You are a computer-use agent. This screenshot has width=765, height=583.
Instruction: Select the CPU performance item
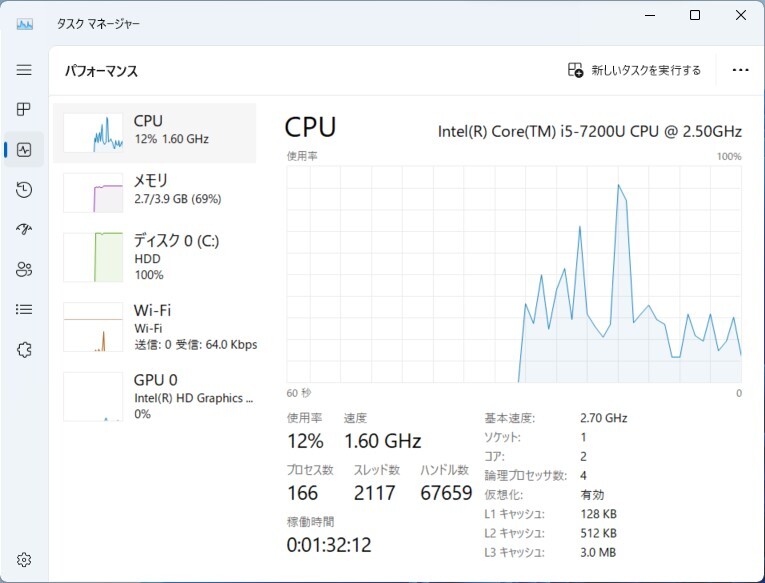pyautogui.click(x=155, y=133)
